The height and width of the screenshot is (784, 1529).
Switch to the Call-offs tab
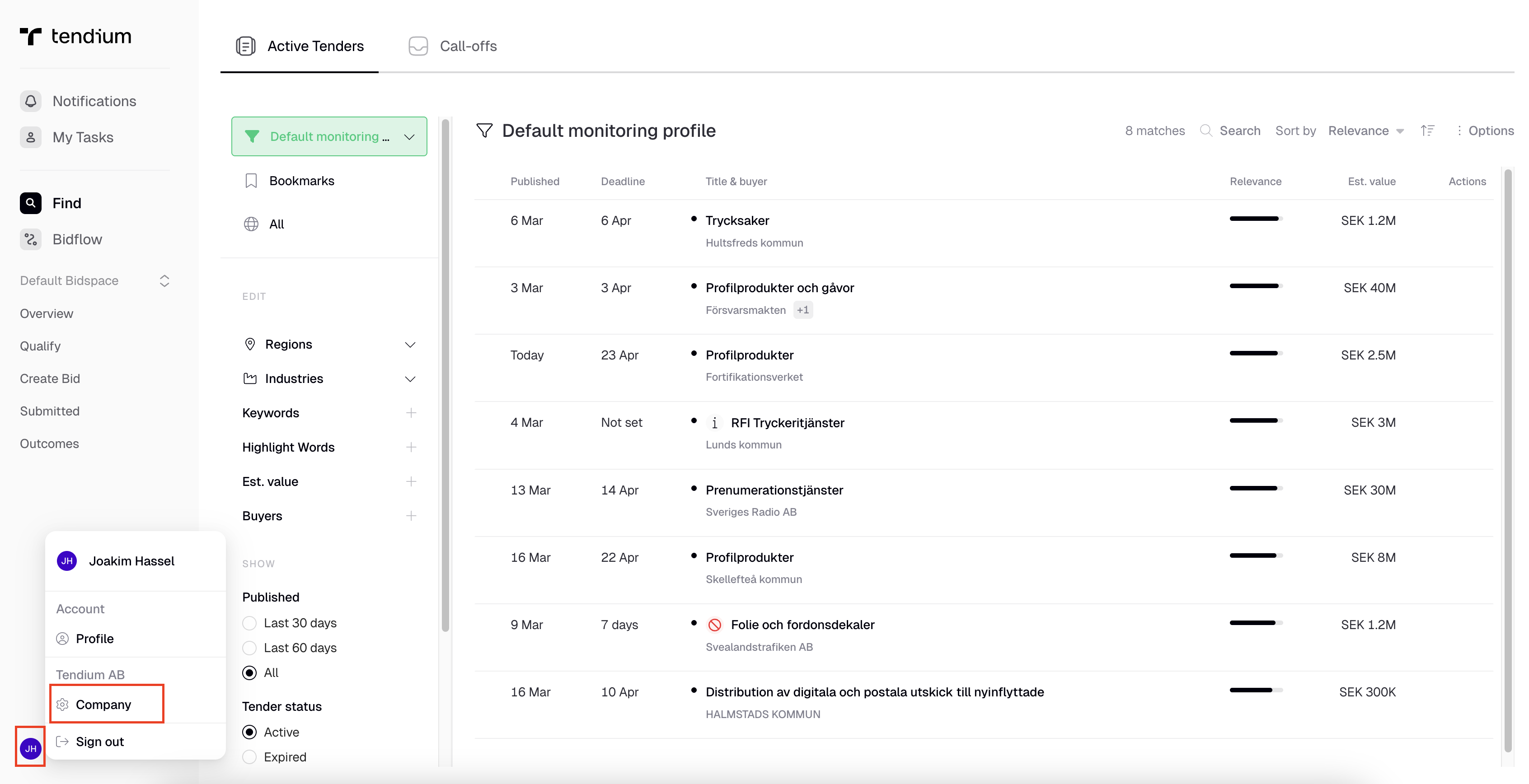tap(452, 46)
